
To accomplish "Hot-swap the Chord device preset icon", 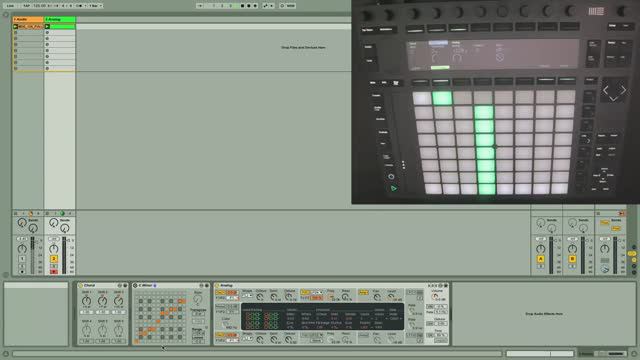I will coord(120,285).
